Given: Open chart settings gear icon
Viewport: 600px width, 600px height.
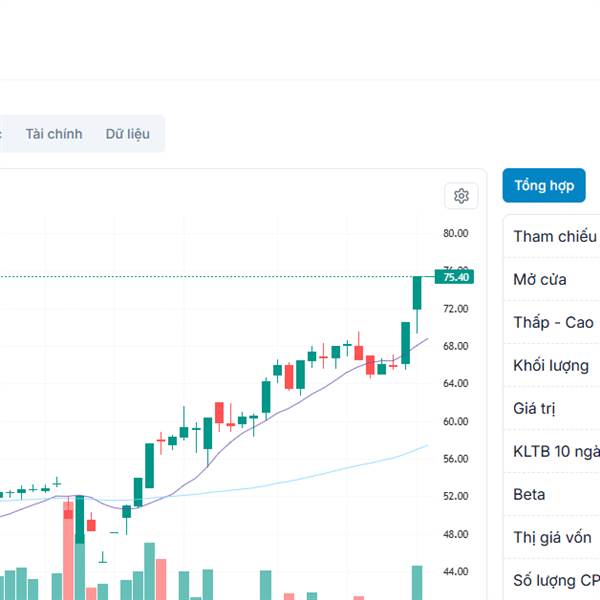Looking at the screenshot, I should [461, 196].
